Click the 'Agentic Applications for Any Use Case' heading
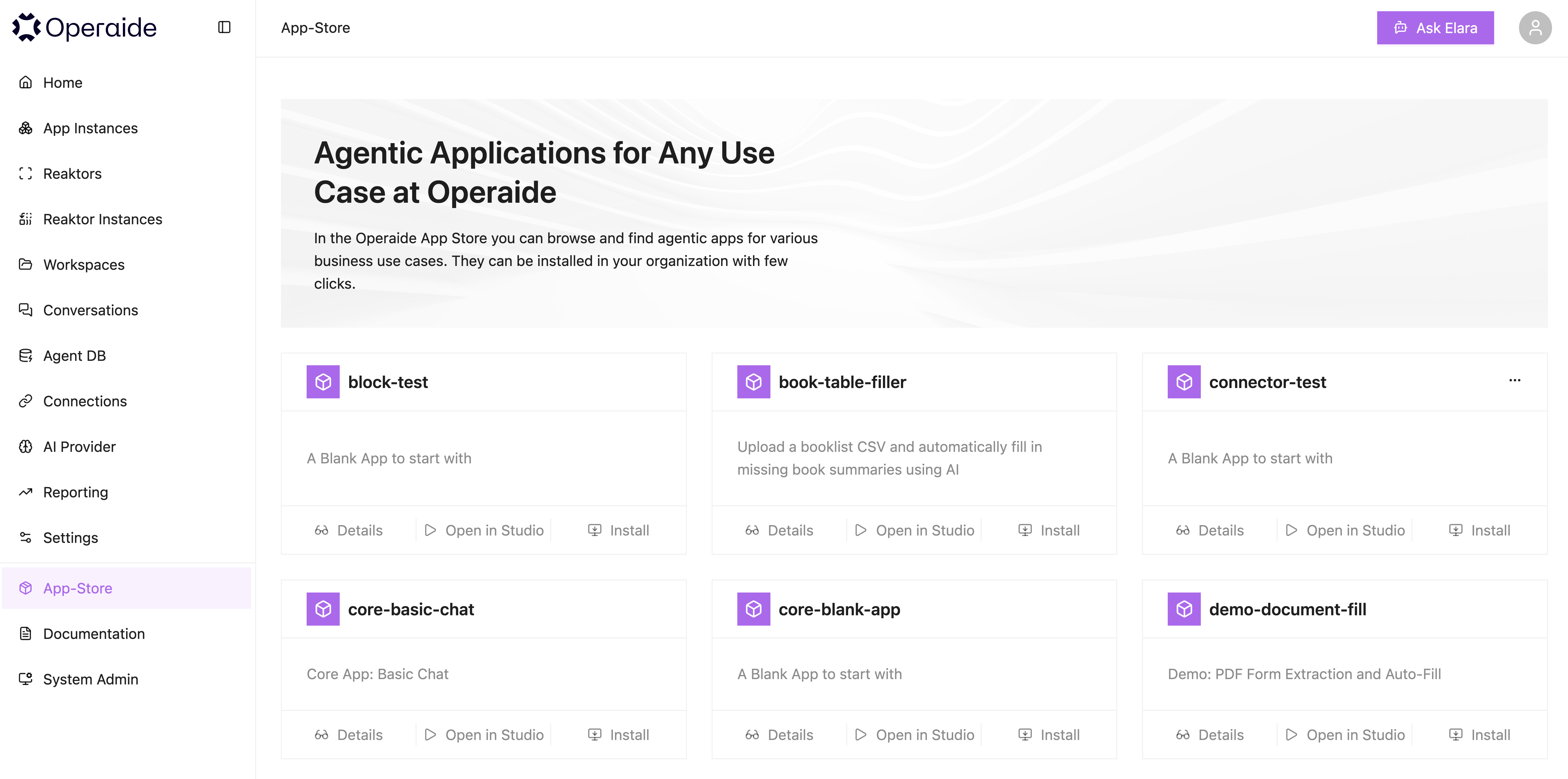 click(544, 172)
